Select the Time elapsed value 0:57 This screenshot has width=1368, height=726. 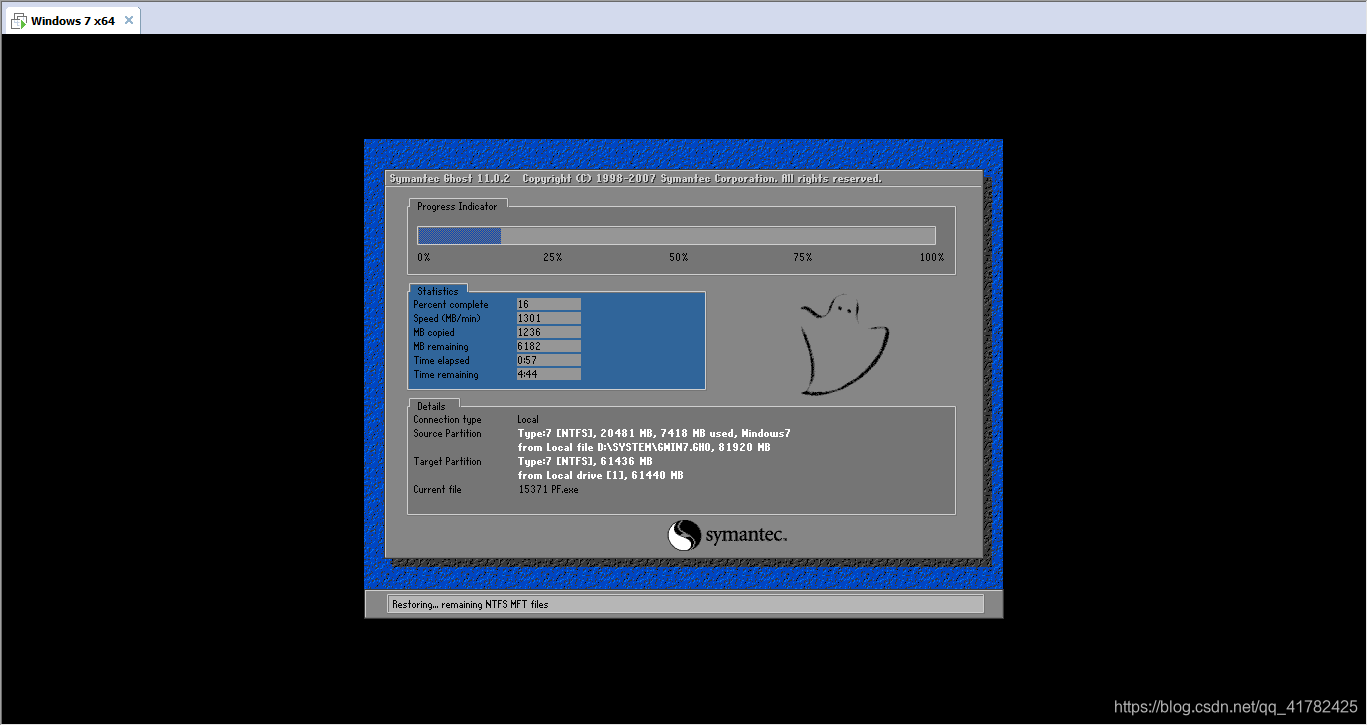548,360
